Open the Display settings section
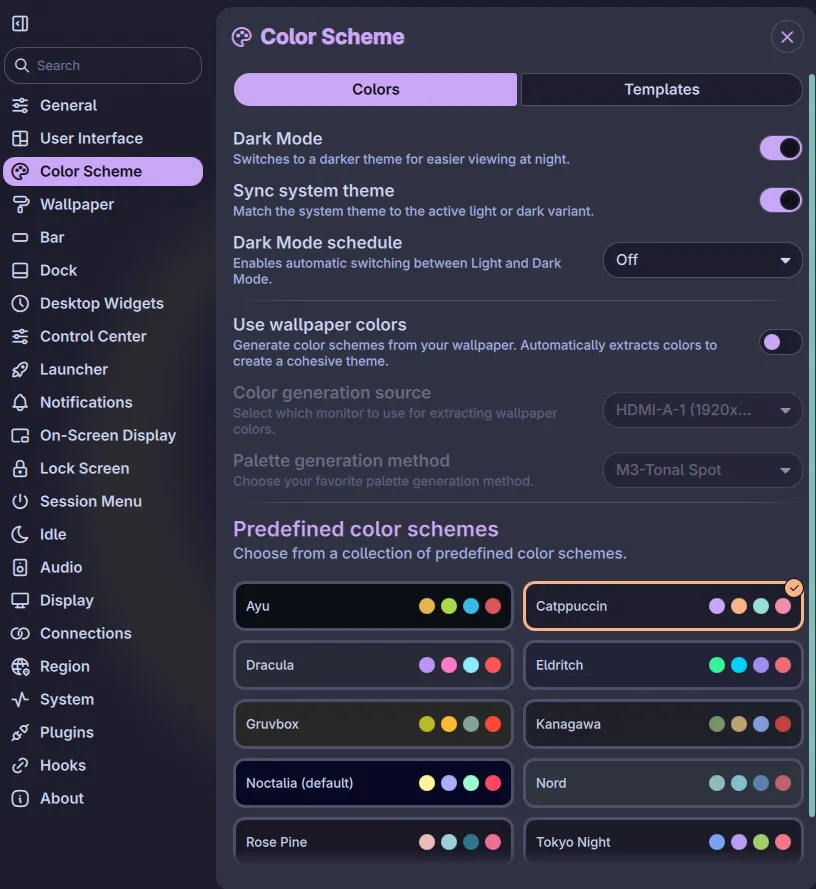 103,600
